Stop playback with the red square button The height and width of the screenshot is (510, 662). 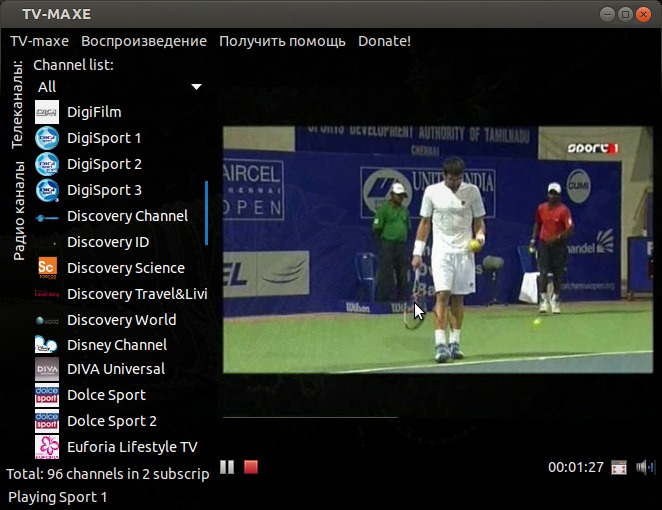coord(251,467)
